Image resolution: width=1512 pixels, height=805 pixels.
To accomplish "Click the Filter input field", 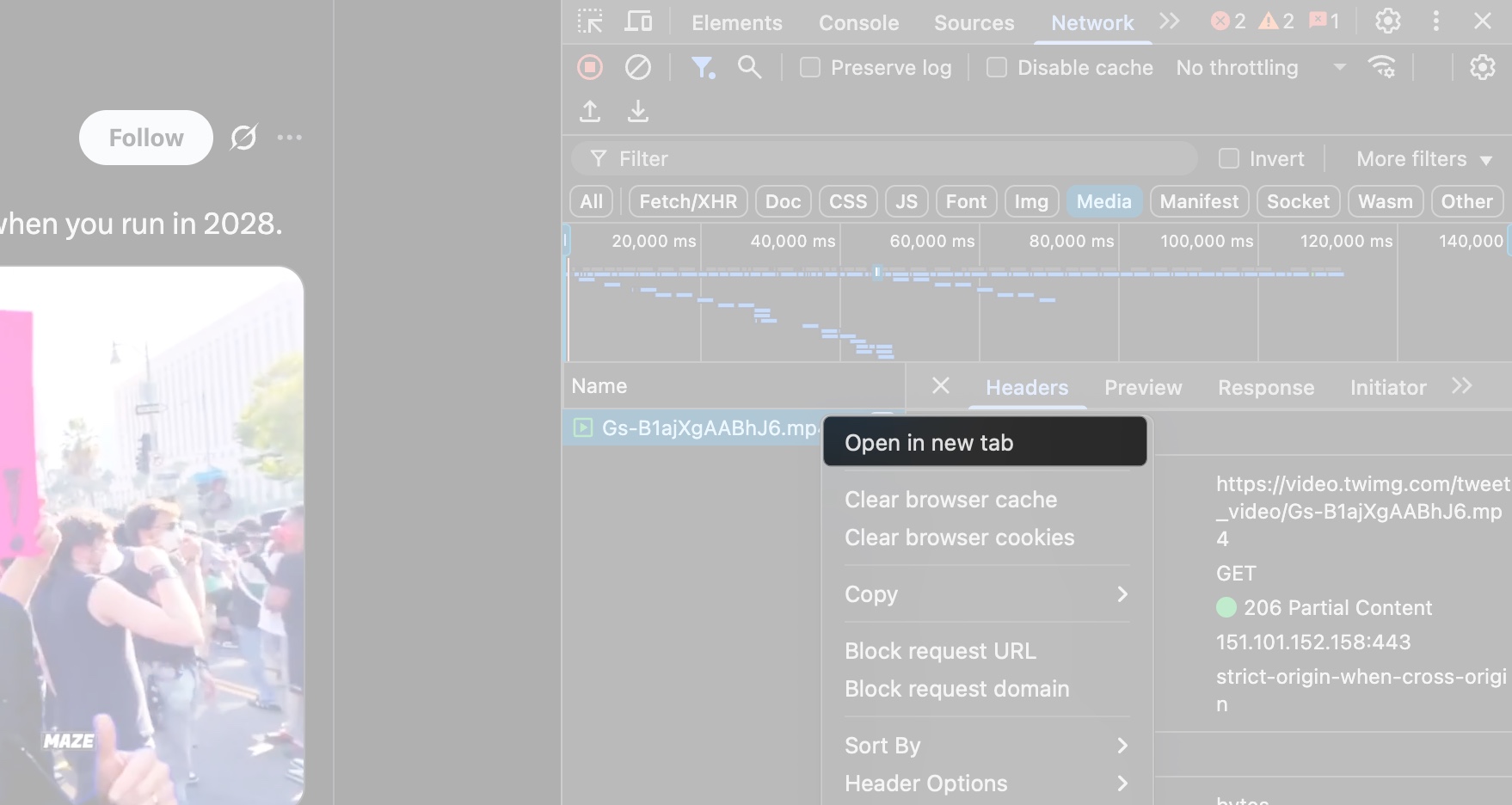I will click(860, 158).
